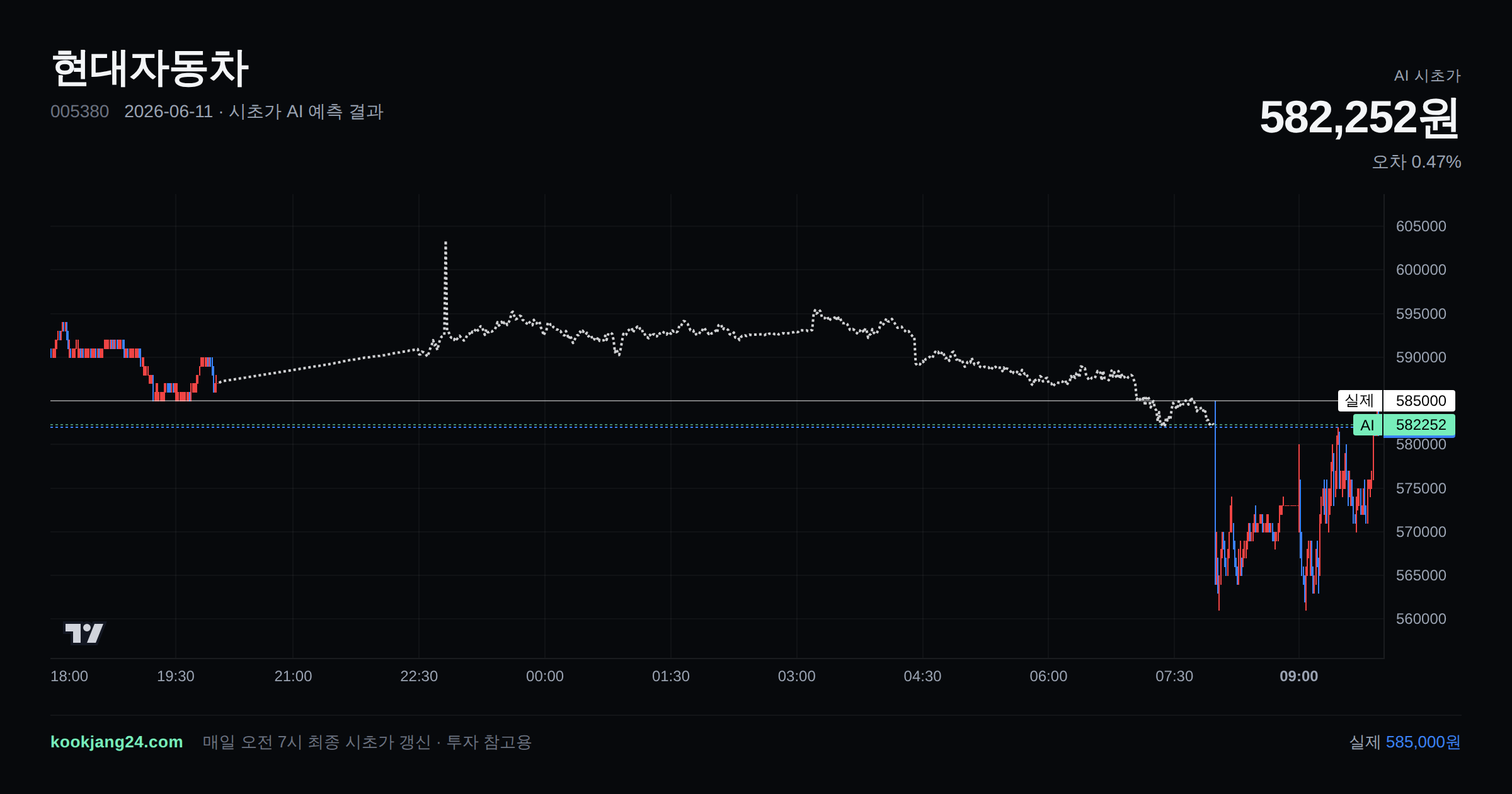This screenshot has height=794, width=1512.
Task: Click the 570000 price axis label
Action: click(1421, 532)
